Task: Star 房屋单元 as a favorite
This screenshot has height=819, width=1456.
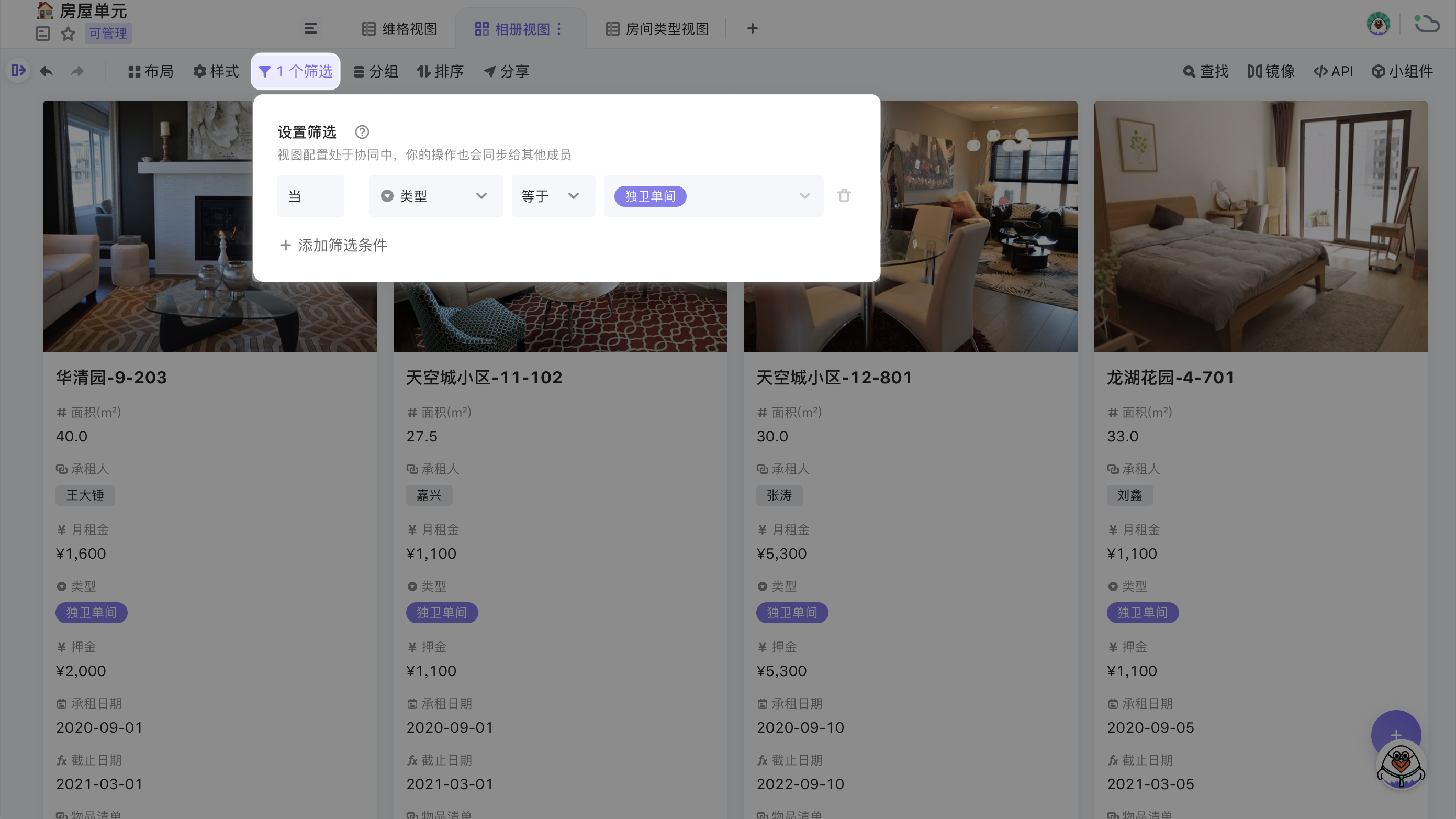Action: 68,34
